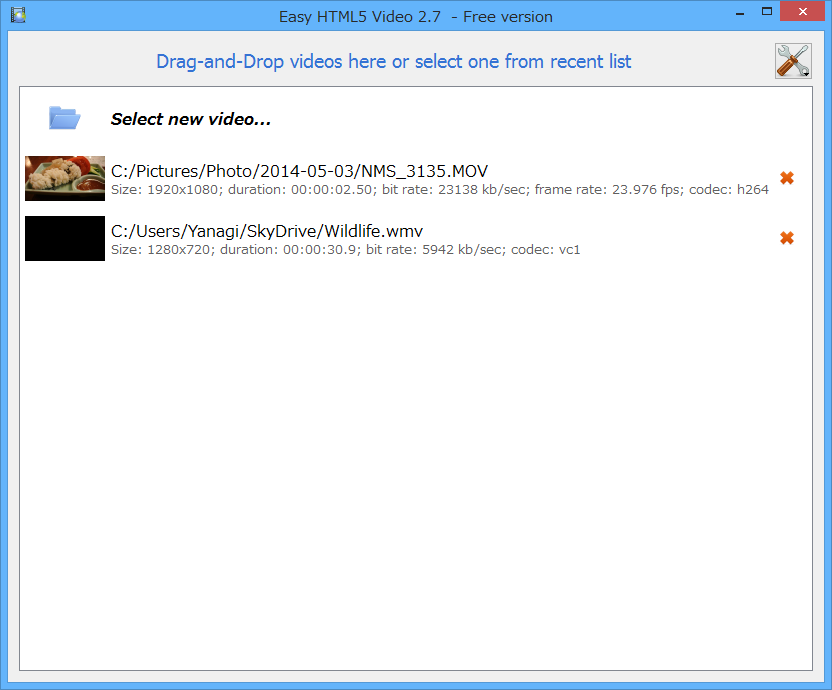Viewport: 832px width, 690px height.
Task: Click the sushi video thumbnail
Action: tap(64, 178)
